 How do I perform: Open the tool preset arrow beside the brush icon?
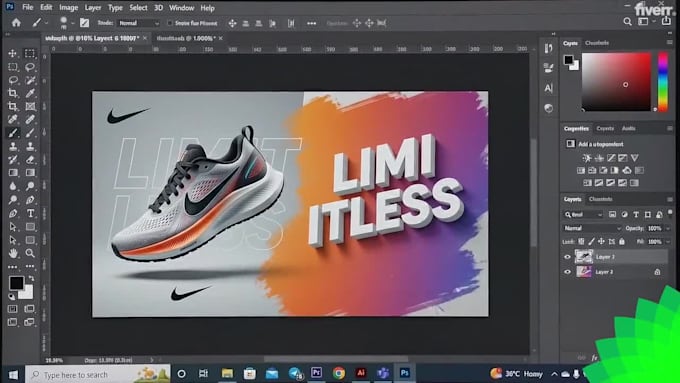tap(46, 23)
